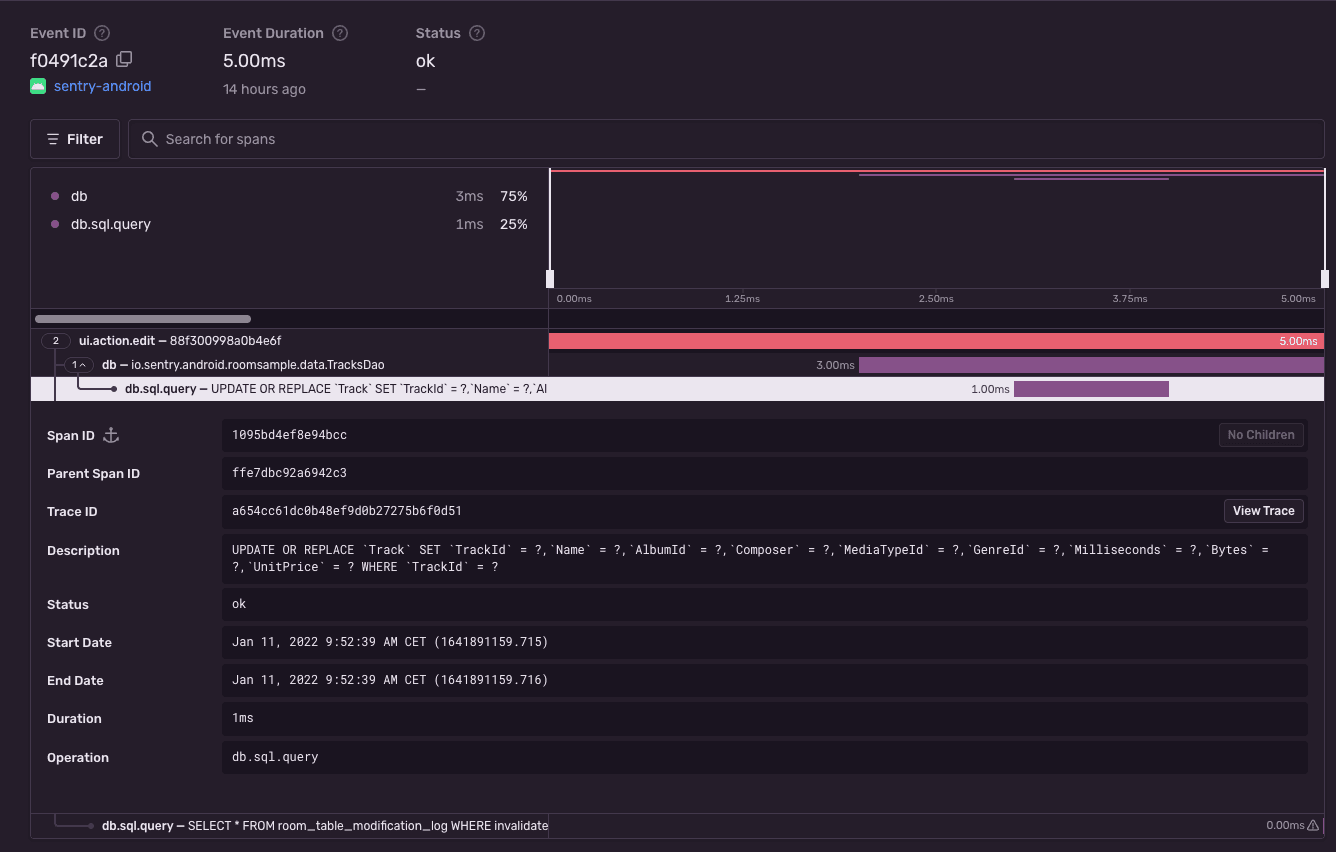The height and width of the screenshot is (852, 1336).
Task: Click the magnifier icon in the span search bar
Action: point(149,139)
